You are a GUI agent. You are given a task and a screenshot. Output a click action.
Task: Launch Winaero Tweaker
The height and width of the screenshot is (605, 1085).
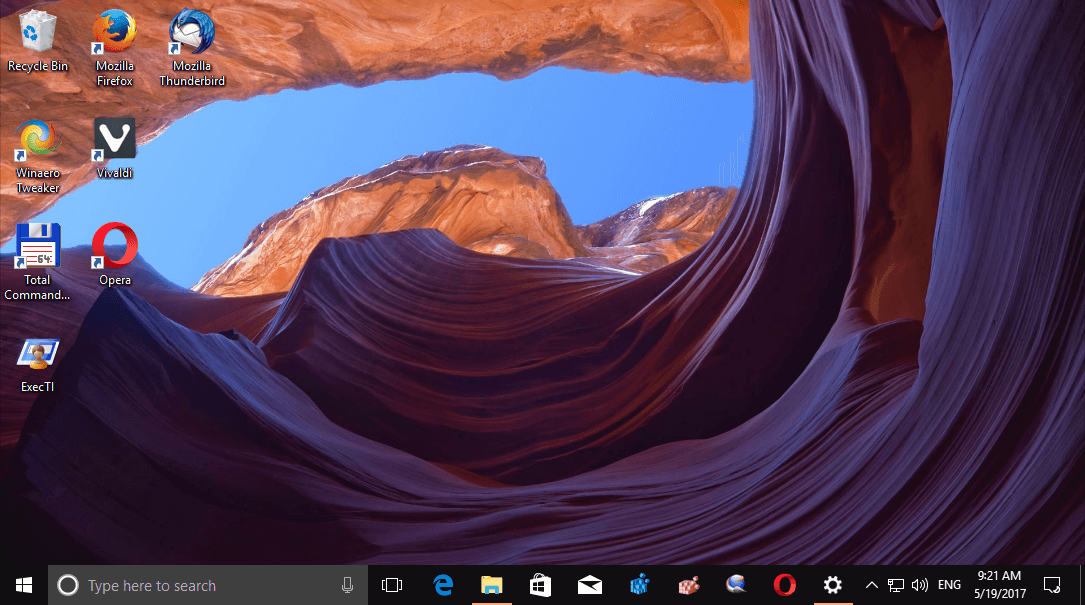[x=36, y=138]
